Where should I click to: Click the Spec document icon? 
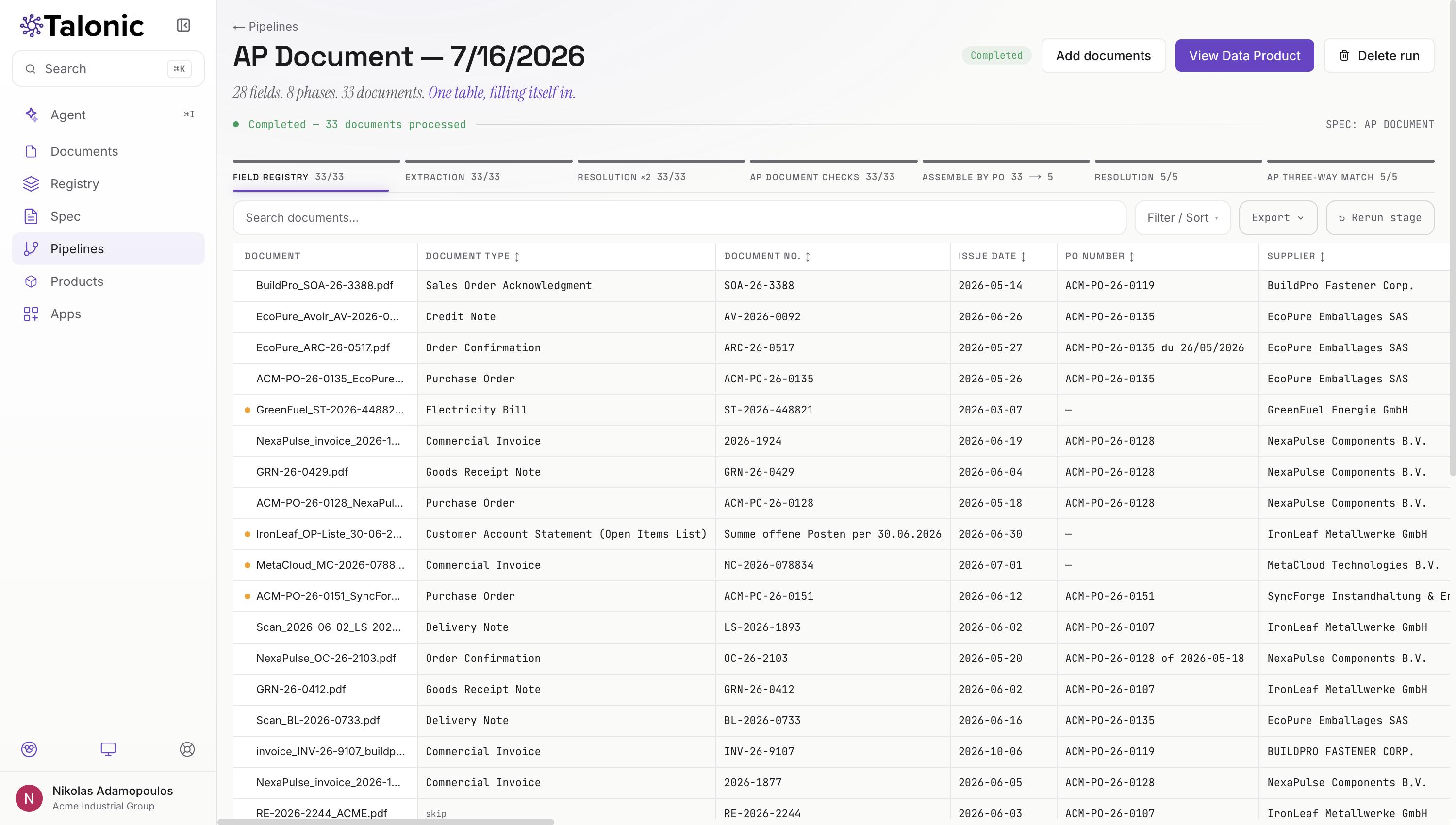coord(31,216)
